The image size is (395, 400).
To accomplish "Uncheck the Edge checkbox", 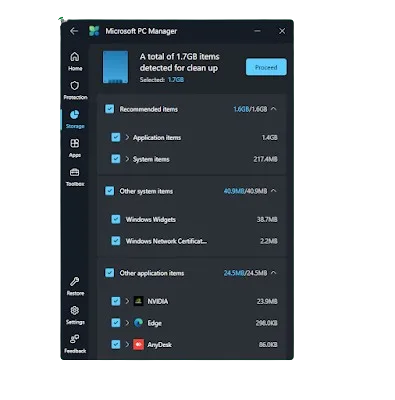I will 115,323.
